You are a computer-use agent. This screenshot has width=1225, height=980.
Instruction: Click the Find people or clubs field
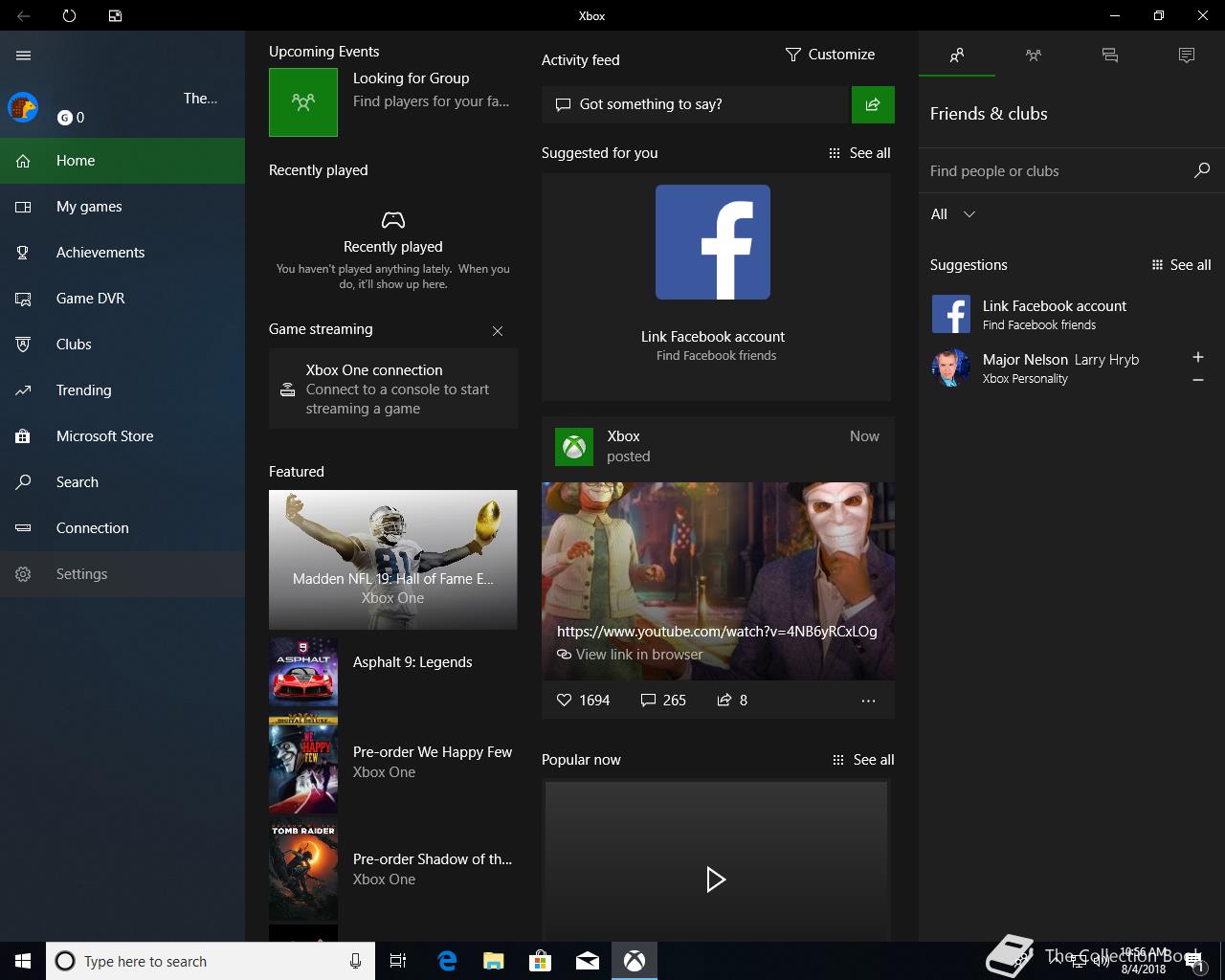click(1053, 171)
